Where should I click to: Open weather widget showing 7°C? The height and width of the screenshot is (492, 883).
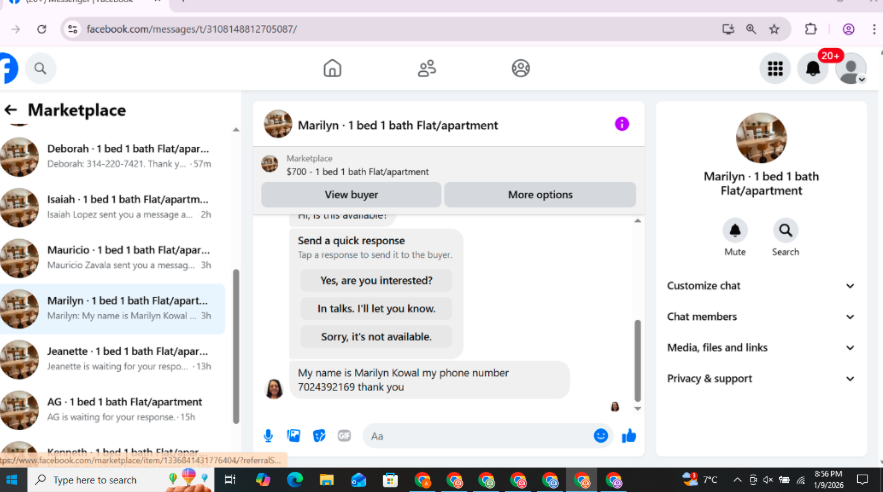(x=700, y=480)
